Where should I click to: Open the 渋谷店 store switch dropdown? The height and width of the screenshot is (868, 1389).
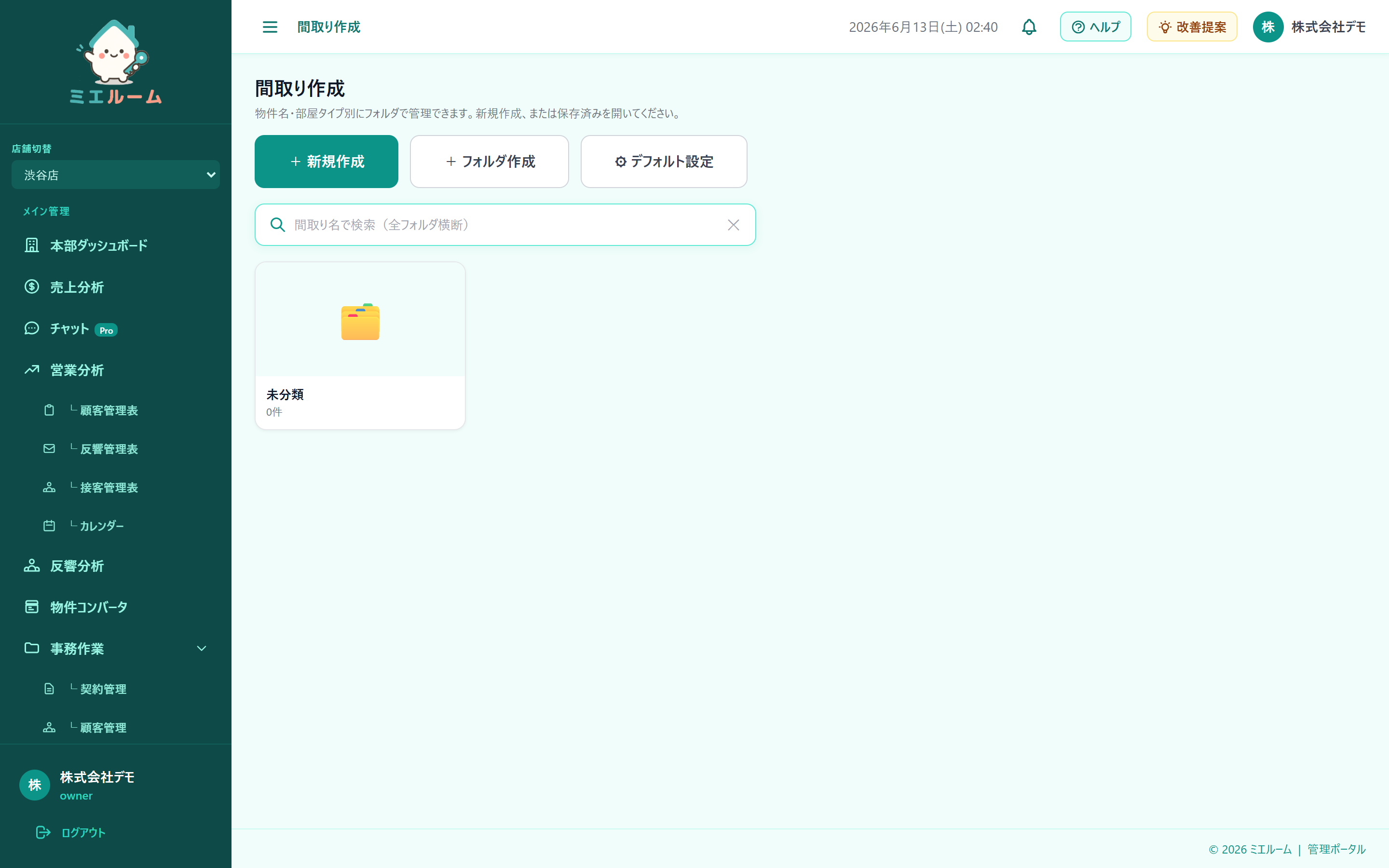115,175
